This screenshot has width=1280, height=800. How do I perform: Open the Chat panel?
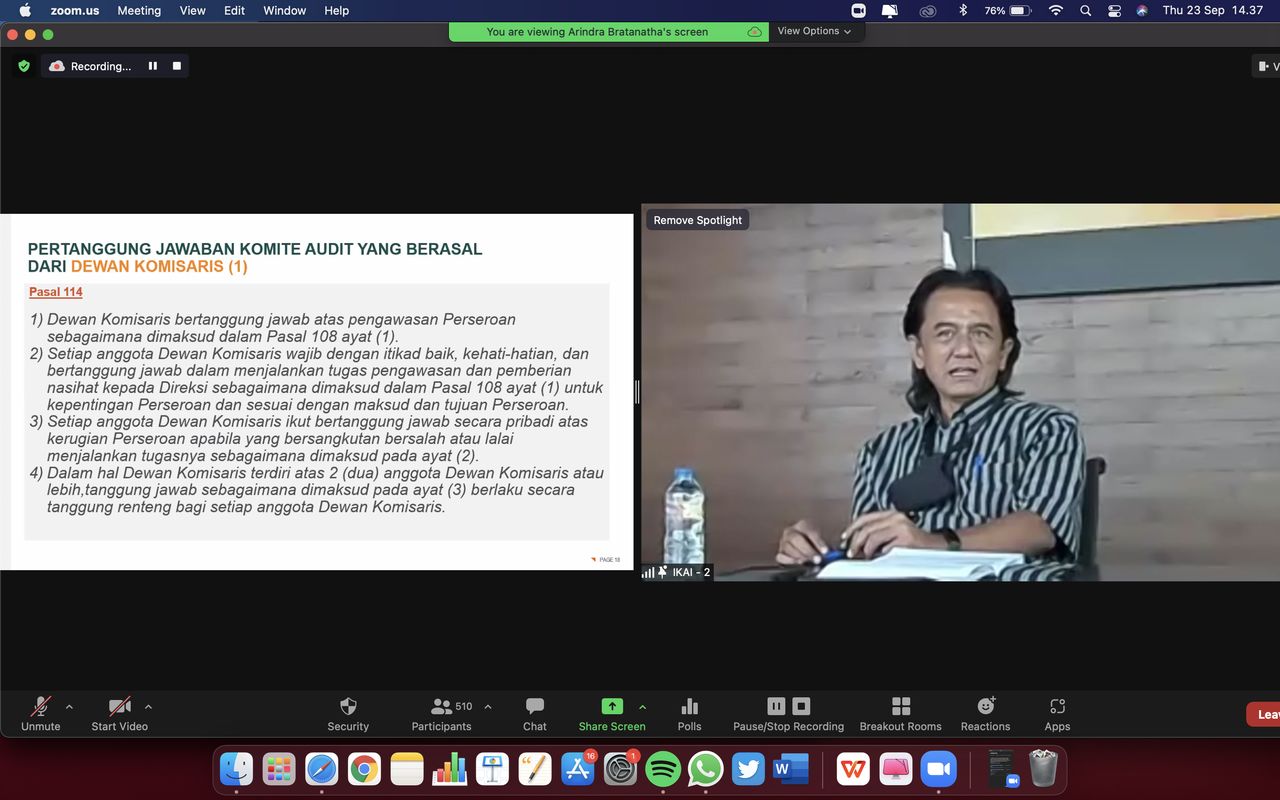(x=535, y=714)
